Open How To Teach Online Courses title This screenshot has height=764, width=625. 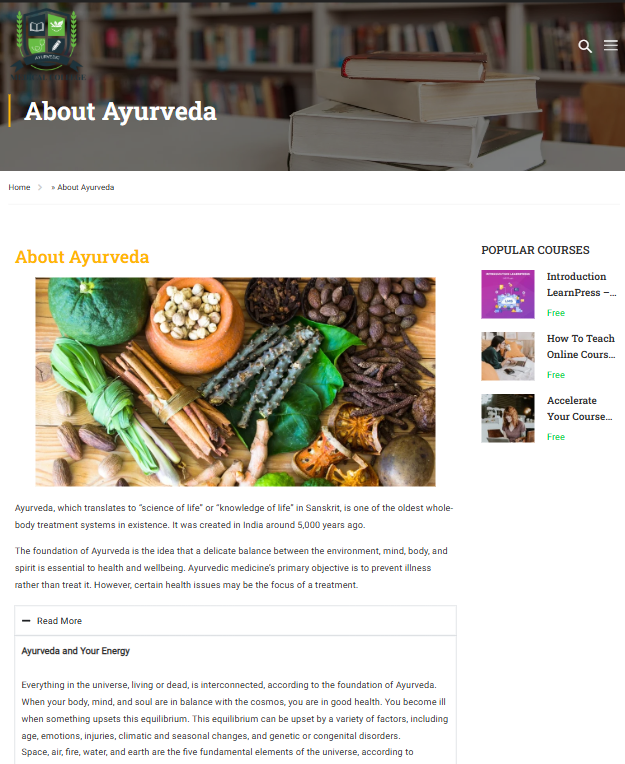coord(581,346)
